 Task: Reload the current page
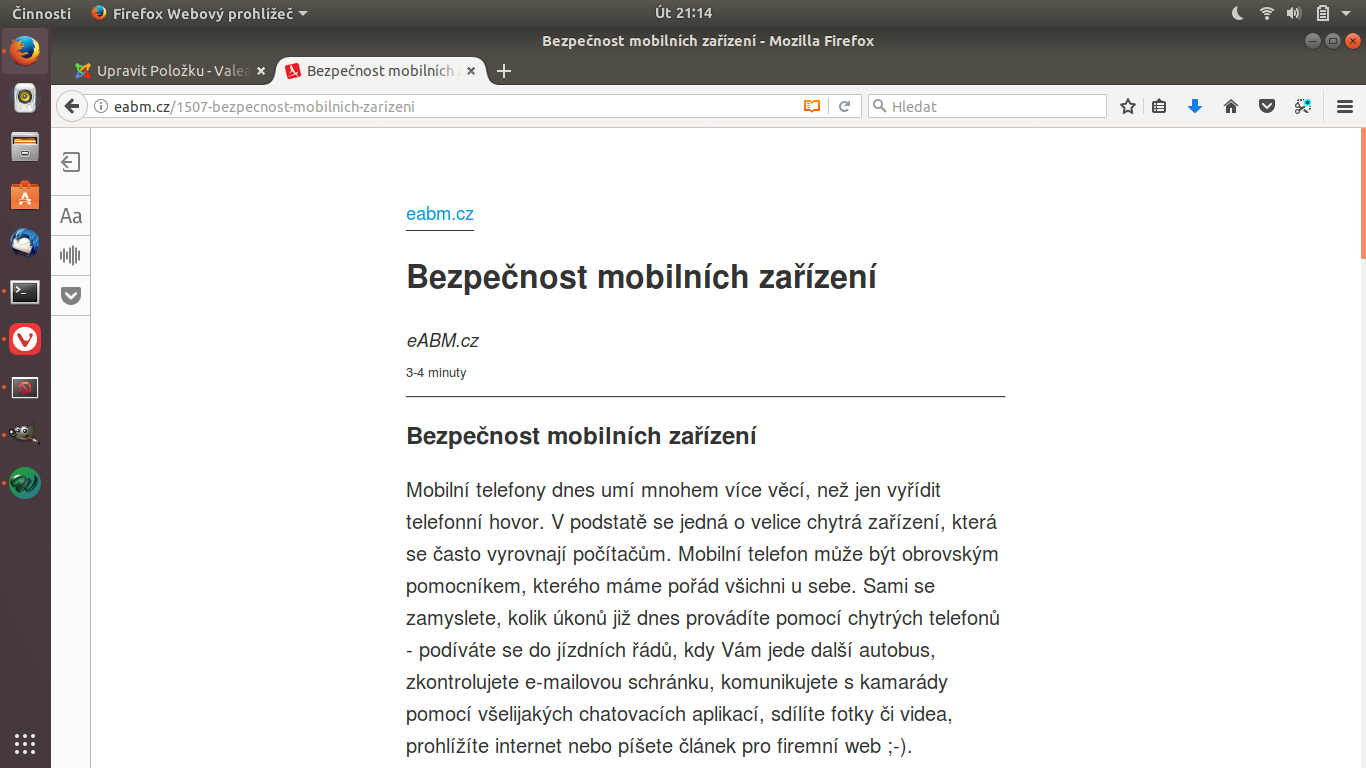pyautogui.click(x=844, y=106)
